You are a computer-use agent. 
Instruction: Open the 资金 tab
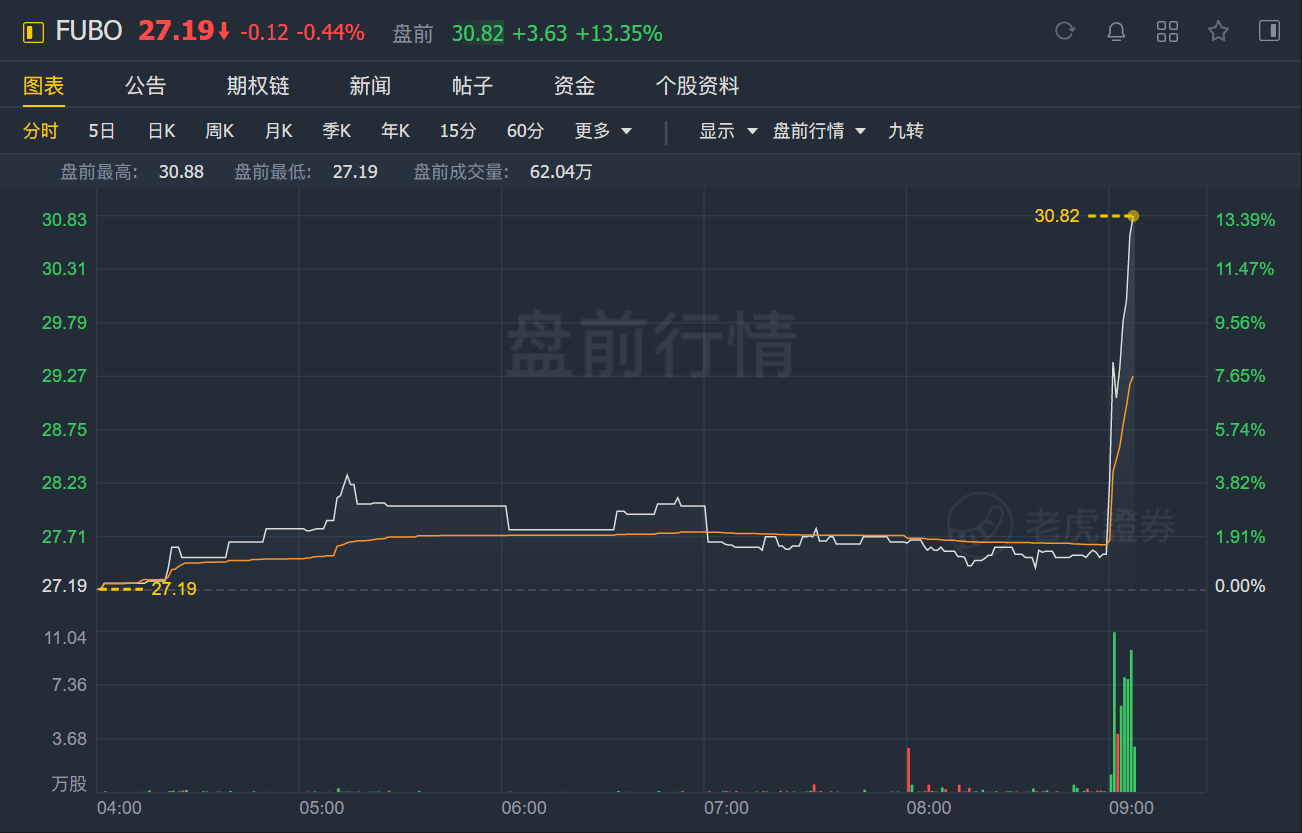tap(574, 86)
